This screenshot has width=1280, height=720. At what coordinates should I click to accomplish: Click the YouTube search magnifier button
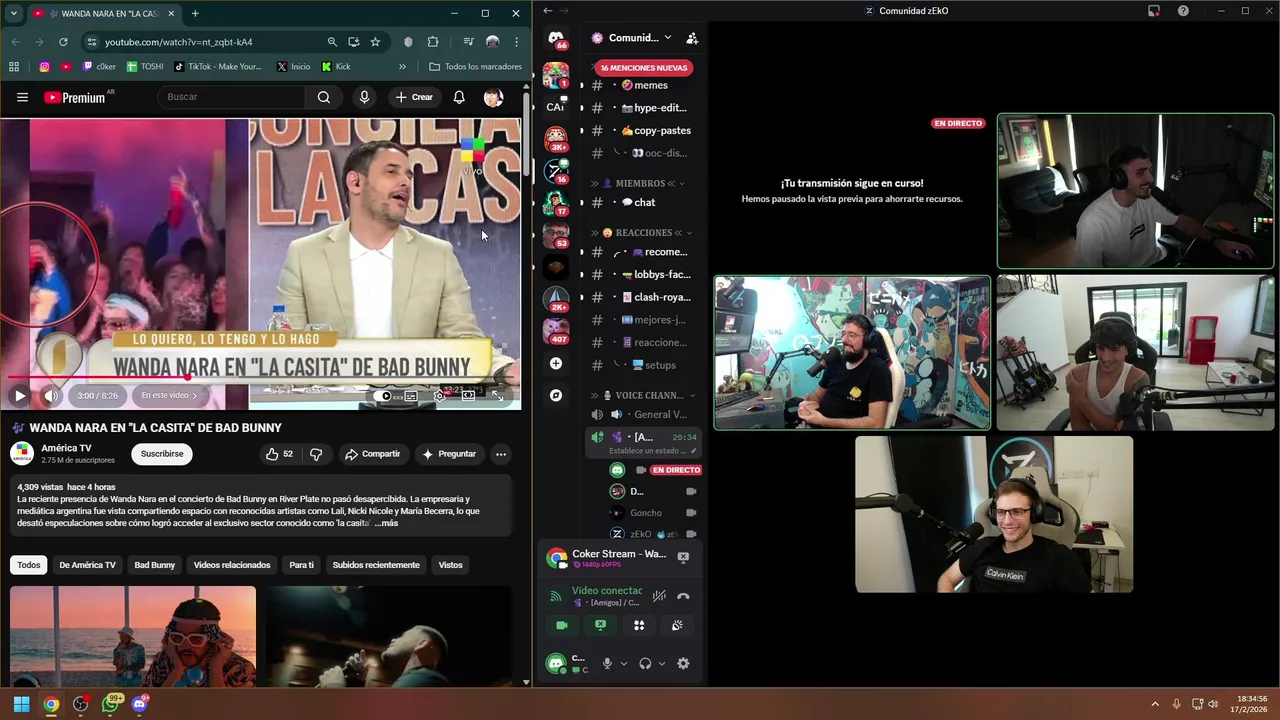323,97
